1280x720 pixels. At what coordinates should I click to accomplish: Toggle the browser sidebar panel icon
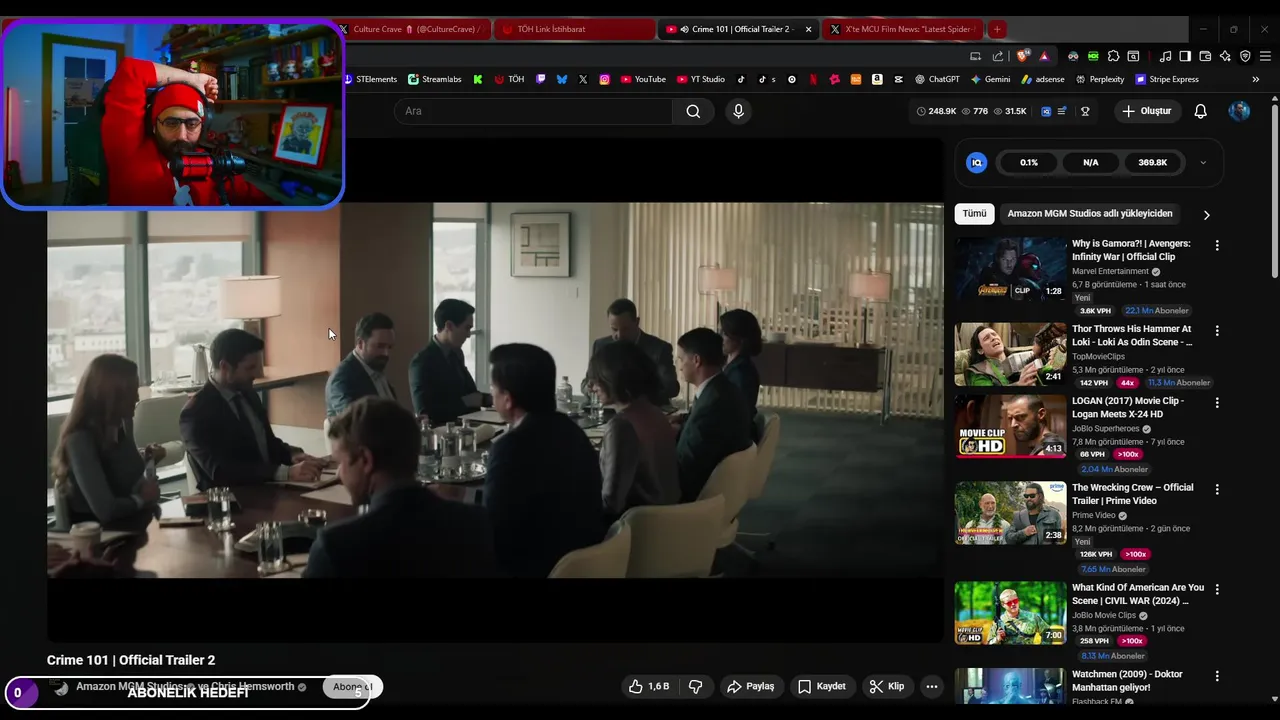[1185, 56]
